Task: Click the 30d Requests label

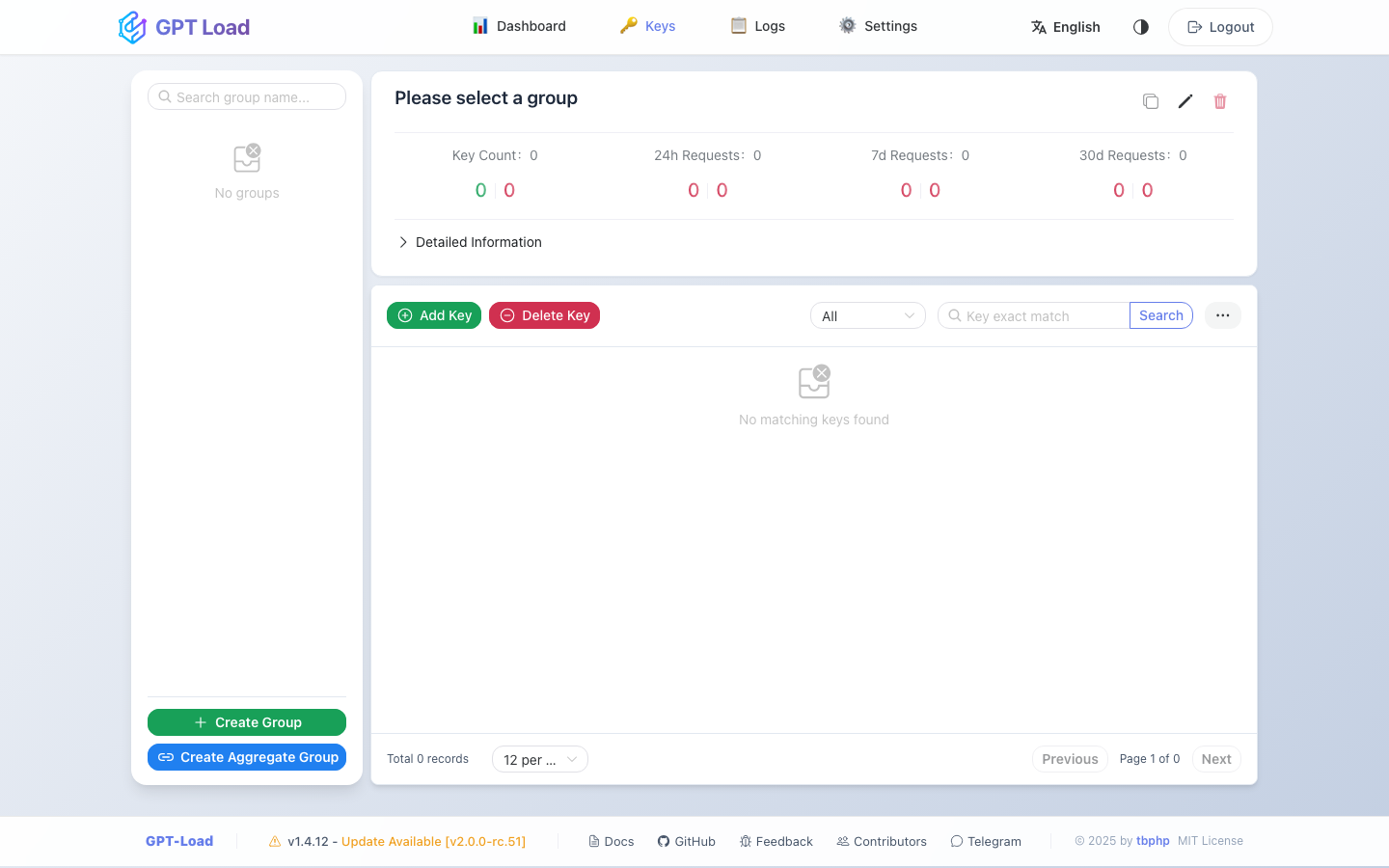Action: pos(1126,155)
